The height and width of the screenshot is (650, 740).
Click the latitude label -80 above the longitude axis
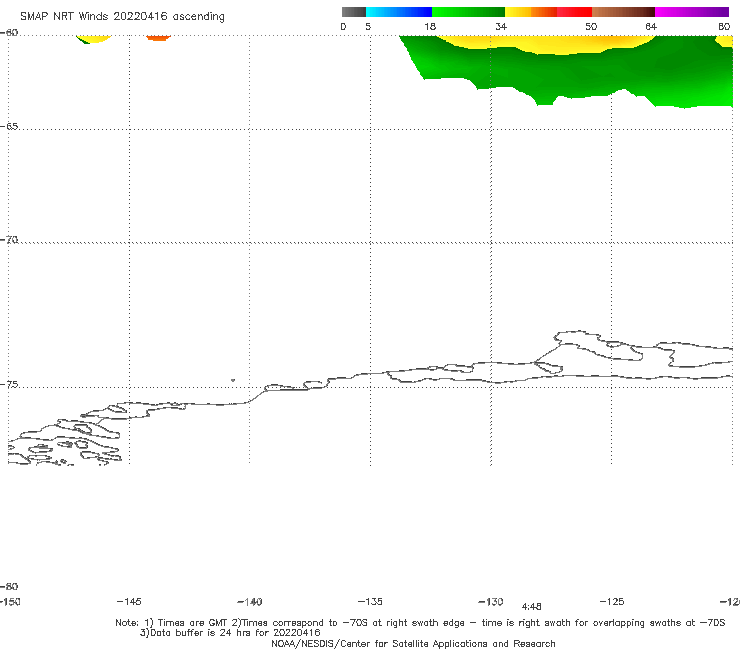[9, 586]
